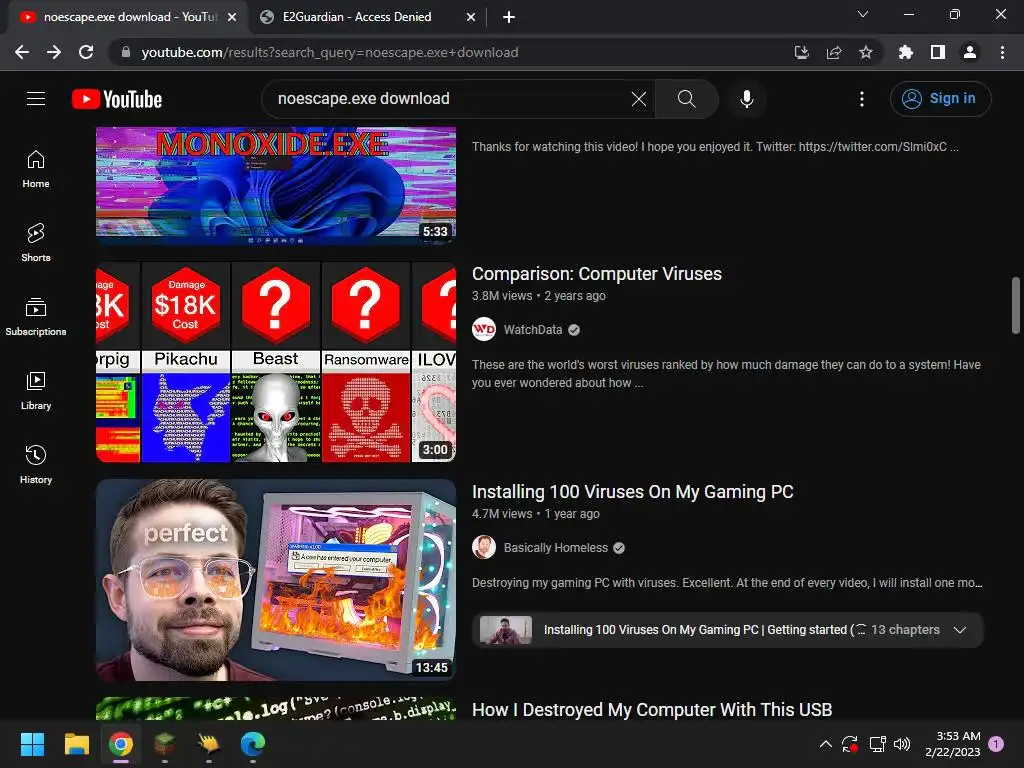Open the Chrome profile icon
Image resolution: width=1024 pixels, height=768 pixels.
970,52
